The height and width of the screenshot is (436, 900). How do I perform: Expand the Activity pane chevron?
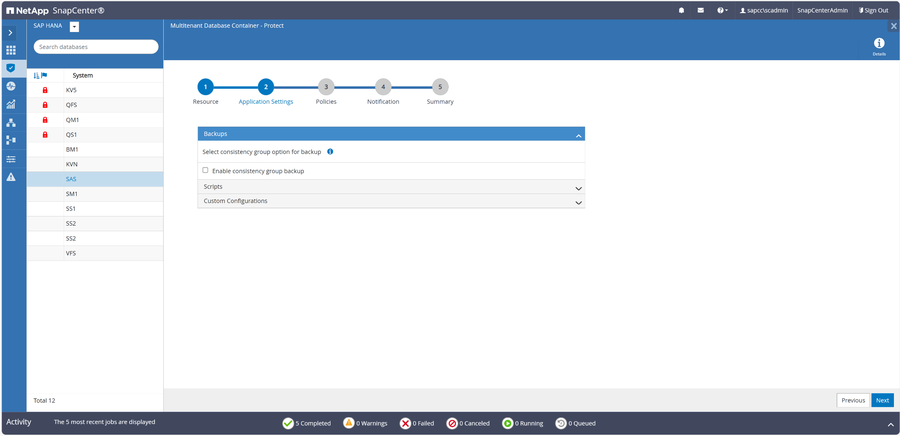(890, 424)
